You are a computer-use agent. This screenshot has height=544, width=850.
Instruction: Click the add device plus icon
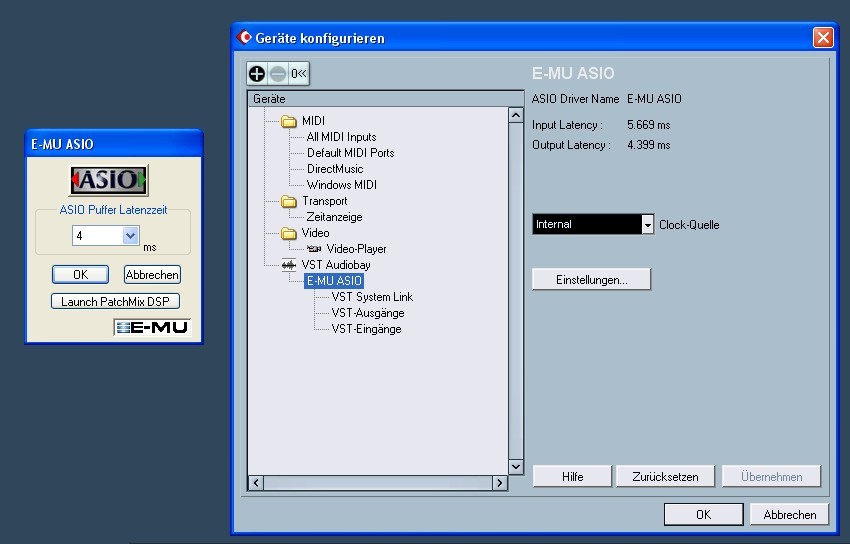coord(257,74)
